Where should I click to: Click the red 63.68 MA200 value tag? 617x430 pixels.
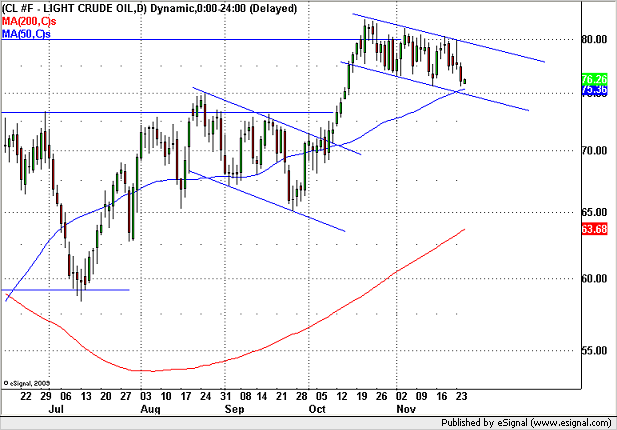coord(595,229)
